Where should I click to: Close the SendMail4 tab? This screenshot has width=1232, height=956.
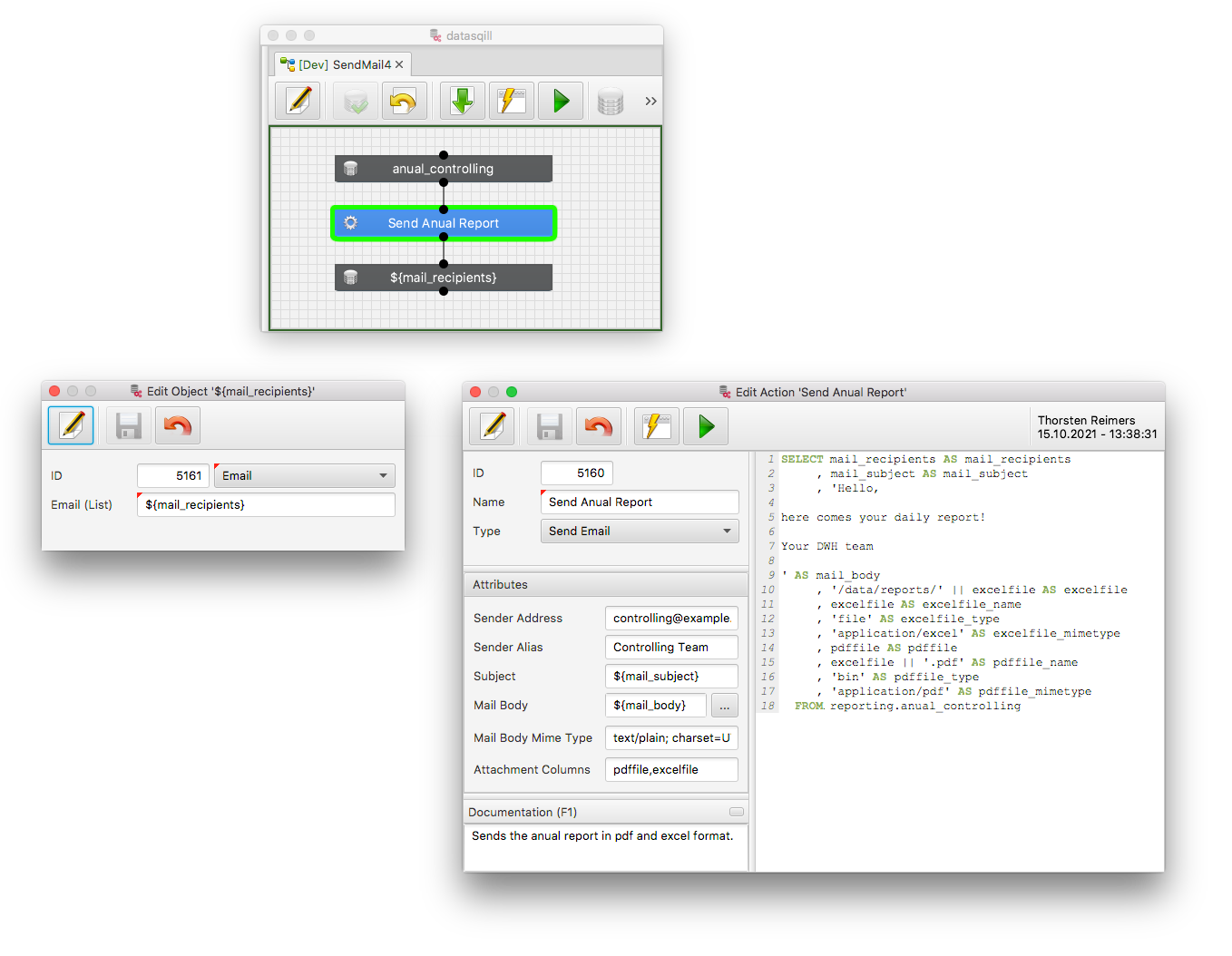click(x=399, y=64)
